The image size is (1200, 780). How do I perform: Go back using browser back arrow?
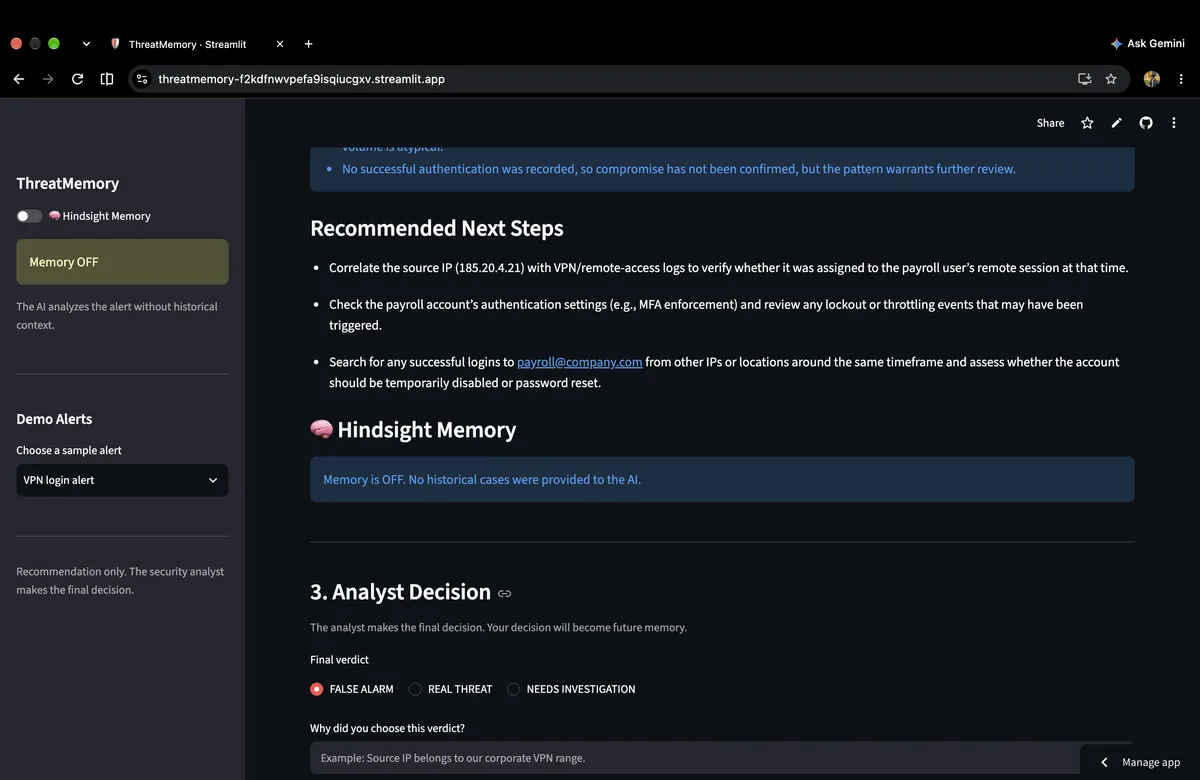click(x=18, y=79)
